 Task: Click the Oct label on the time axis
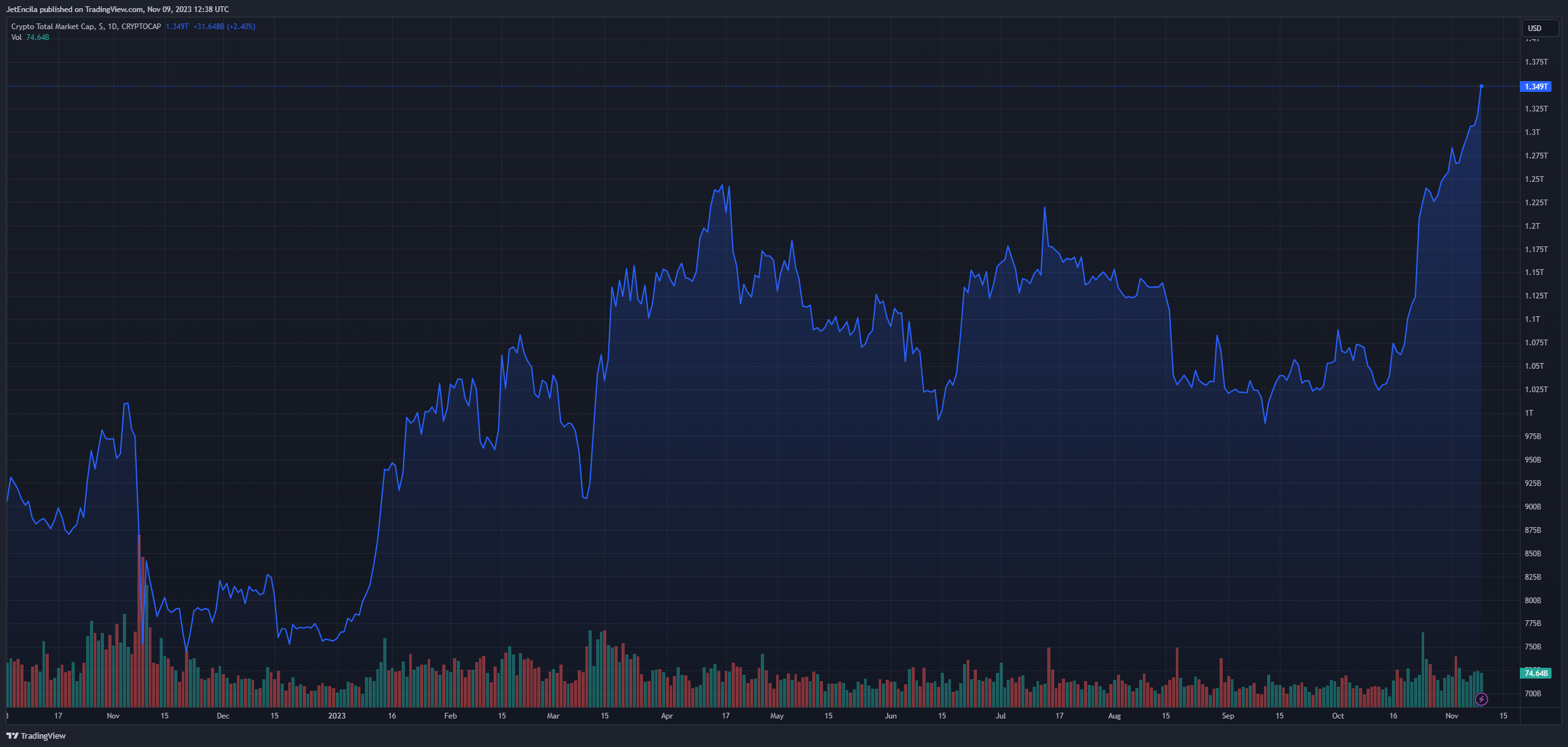[x=1337, y=716]
